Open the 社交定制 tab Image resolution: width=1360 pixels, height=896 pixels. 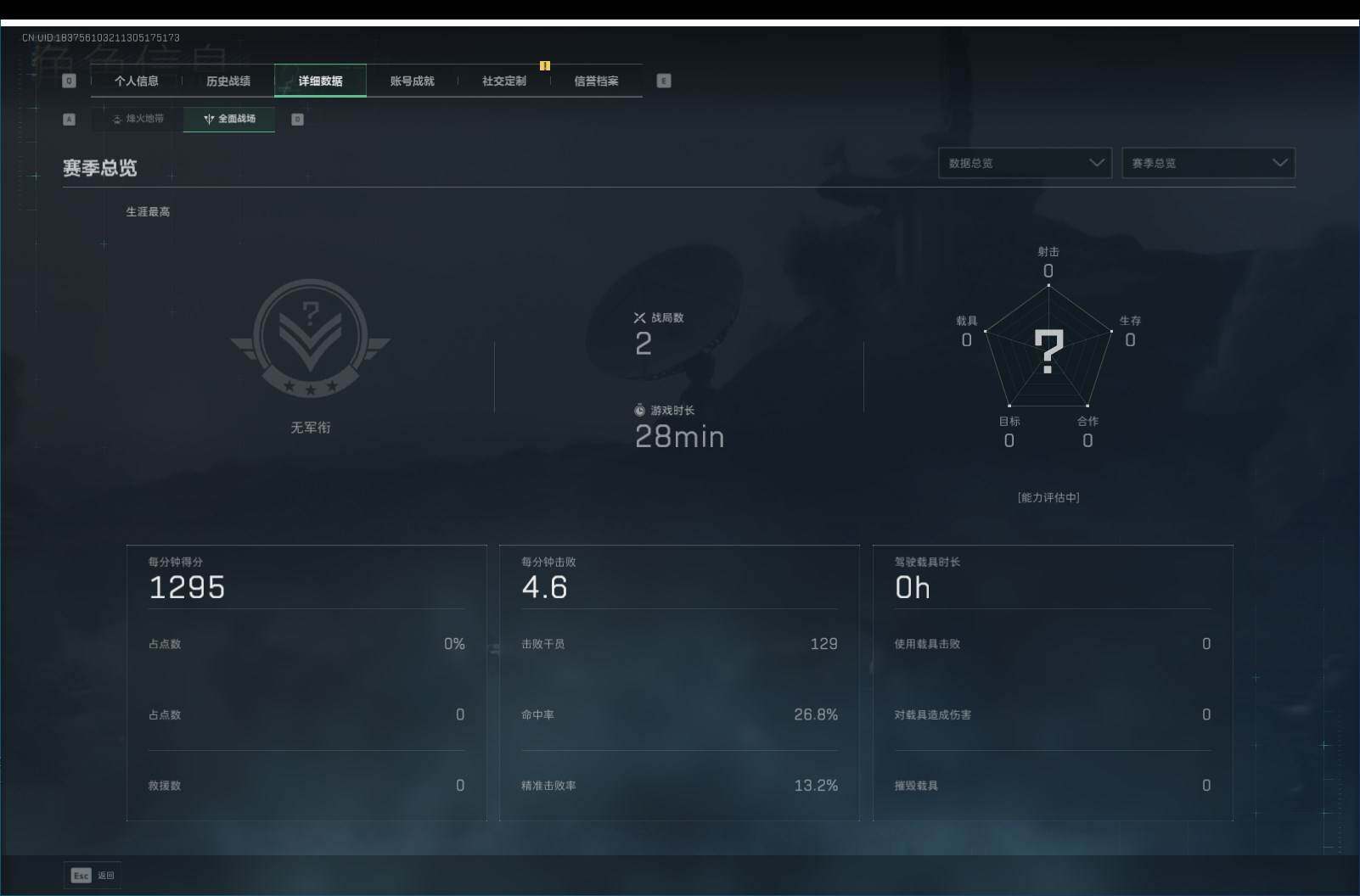504,81
